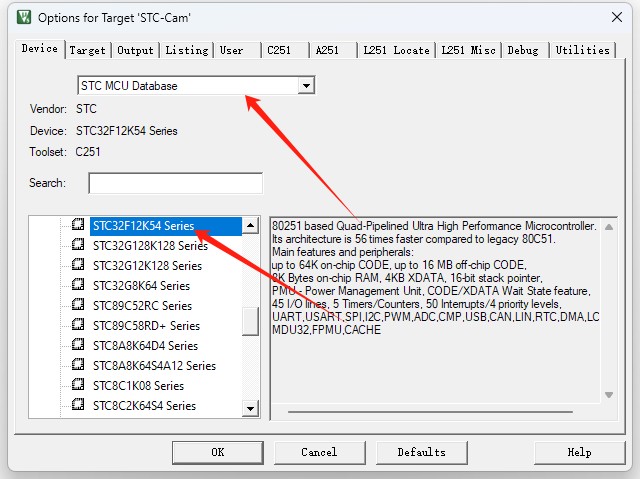Confirm with the OK button

pyautogui.click(x=218, y=452)
